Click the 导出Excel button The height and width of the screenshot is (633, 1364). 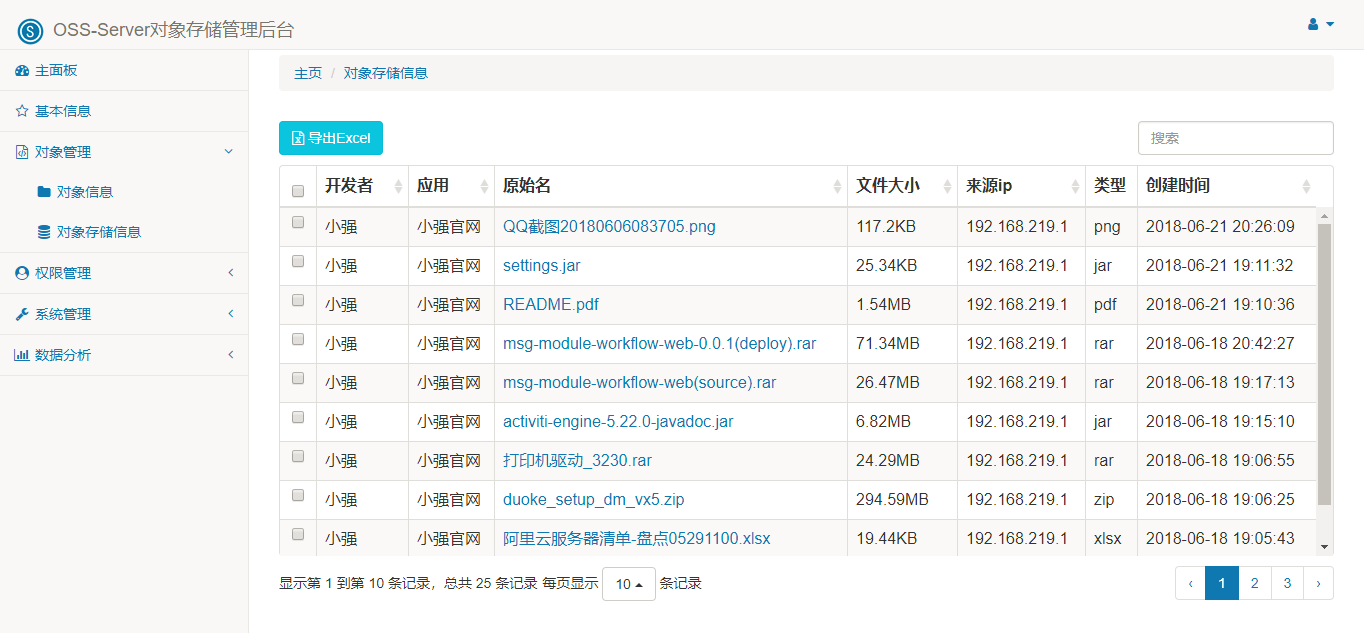tap(331, 138)
